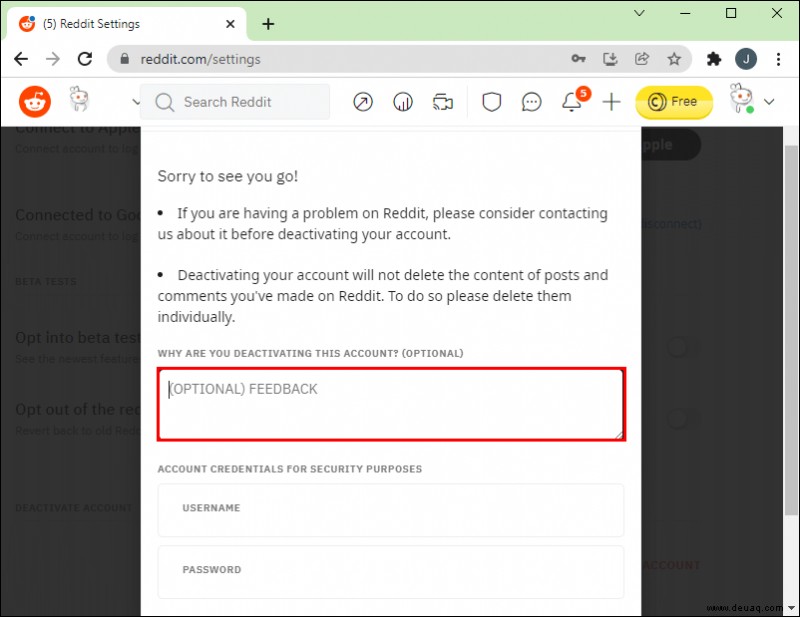Click the Reddit home logo
The image size is (800, 617).
(x=35, y=102)
